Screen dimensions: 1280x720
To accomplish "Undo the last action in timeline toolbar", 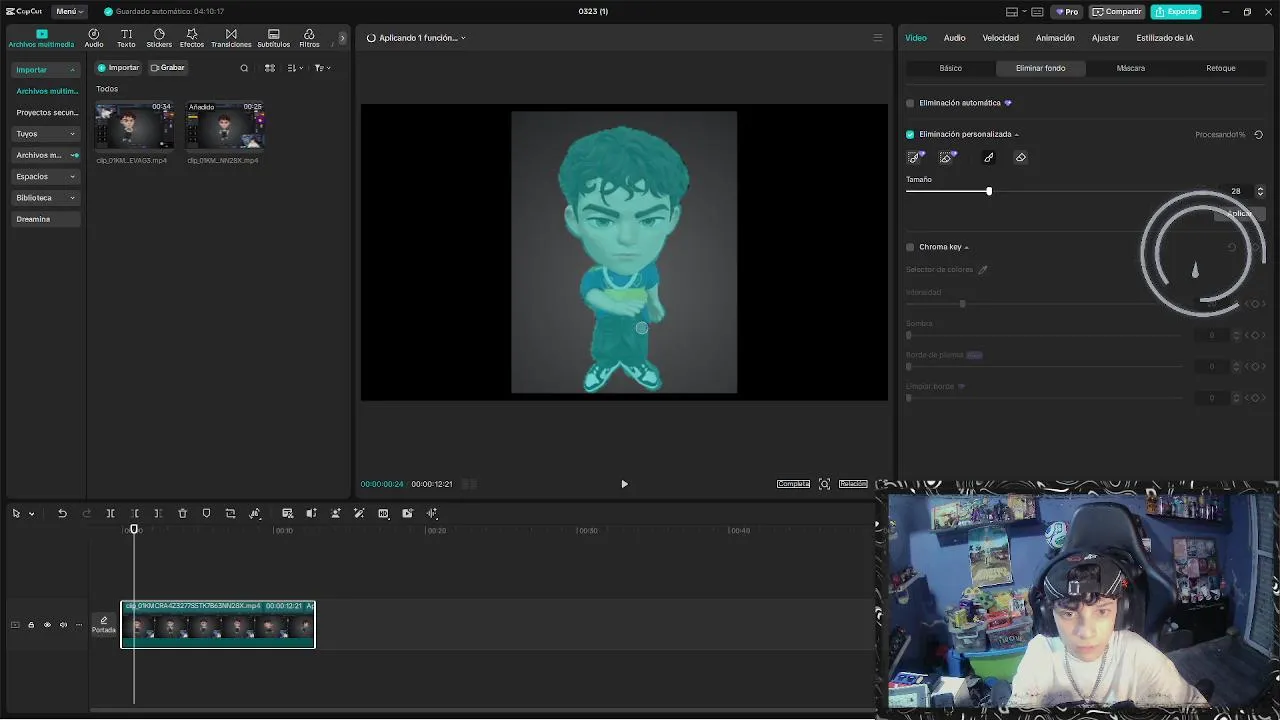I will click(x=62, y=513).
